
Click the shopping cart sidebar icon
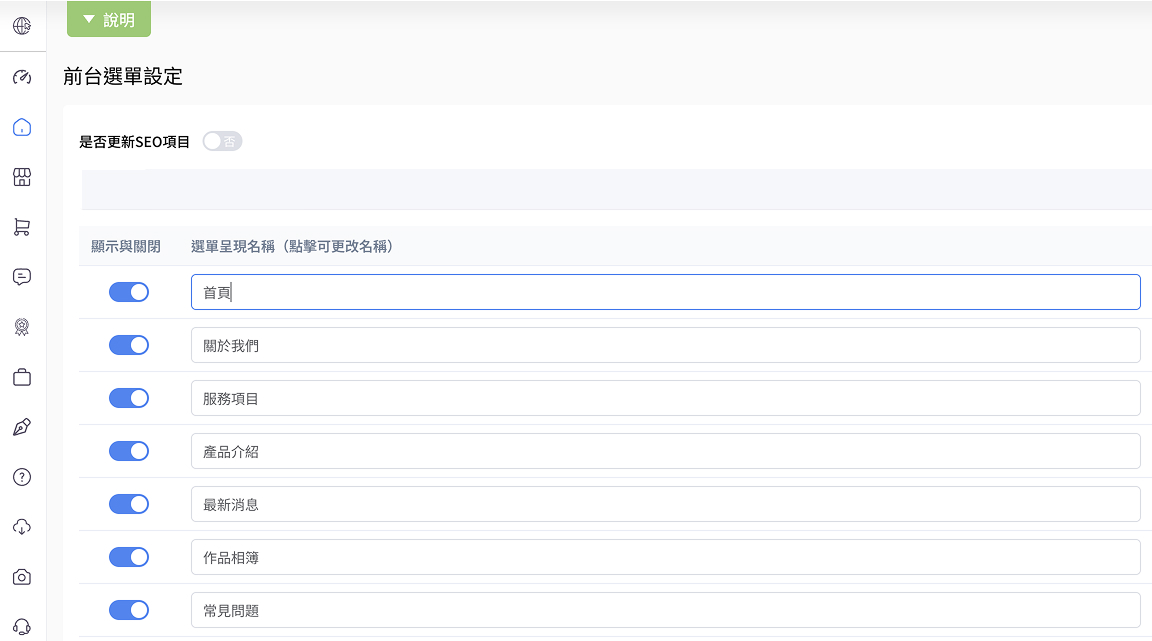[22, 227]
